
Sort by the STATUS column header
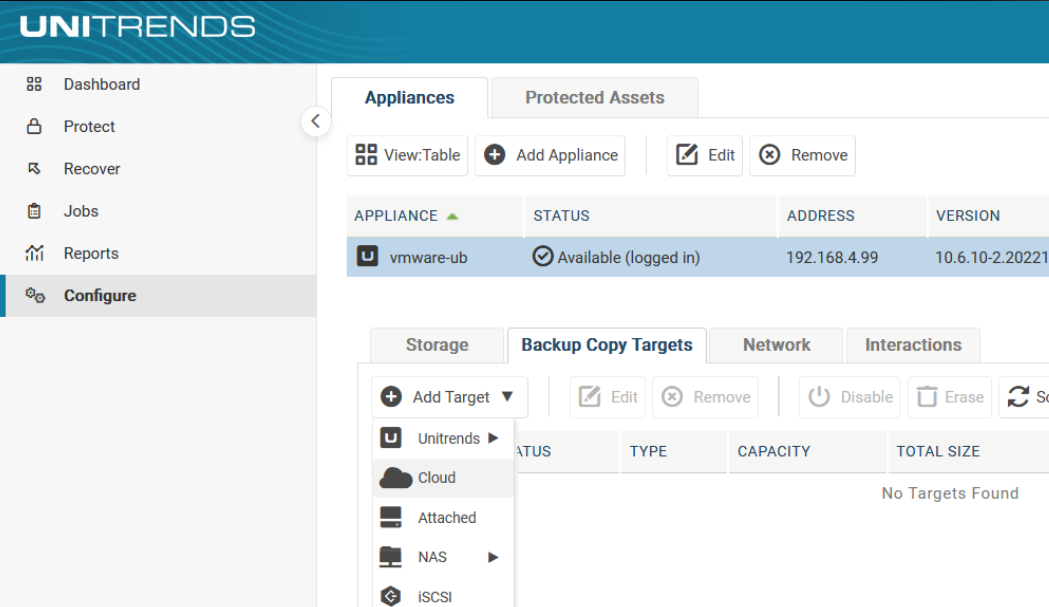pos(561,216)
